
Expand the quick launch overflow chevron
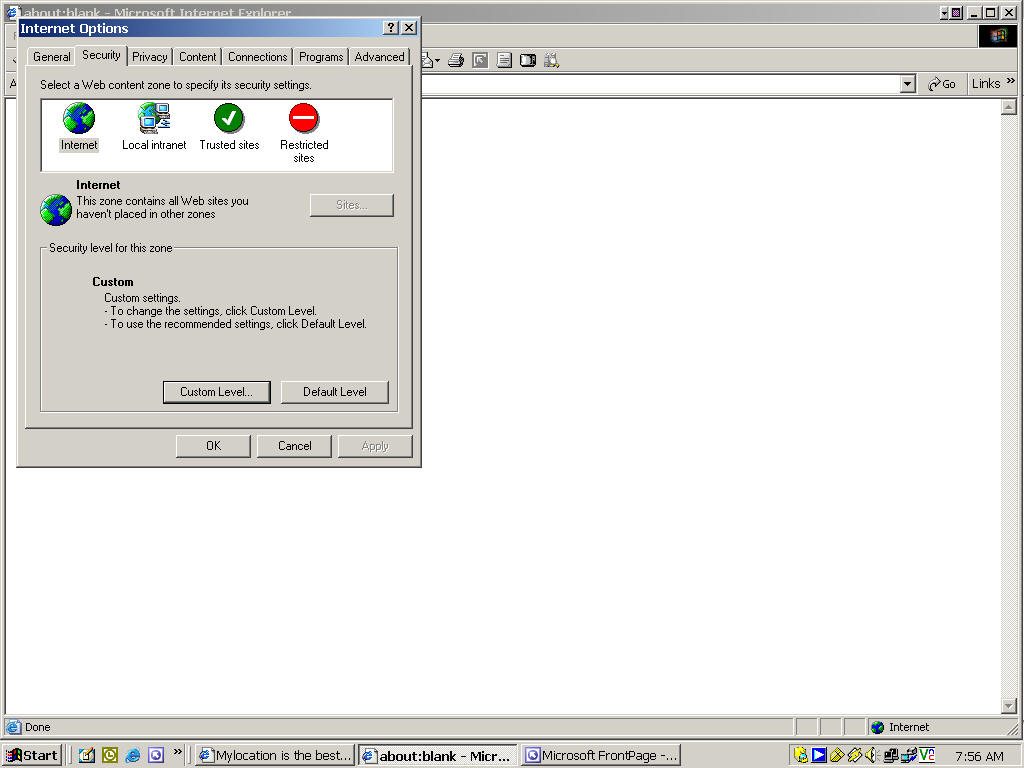pyautogui.click(x=178, y=752)
